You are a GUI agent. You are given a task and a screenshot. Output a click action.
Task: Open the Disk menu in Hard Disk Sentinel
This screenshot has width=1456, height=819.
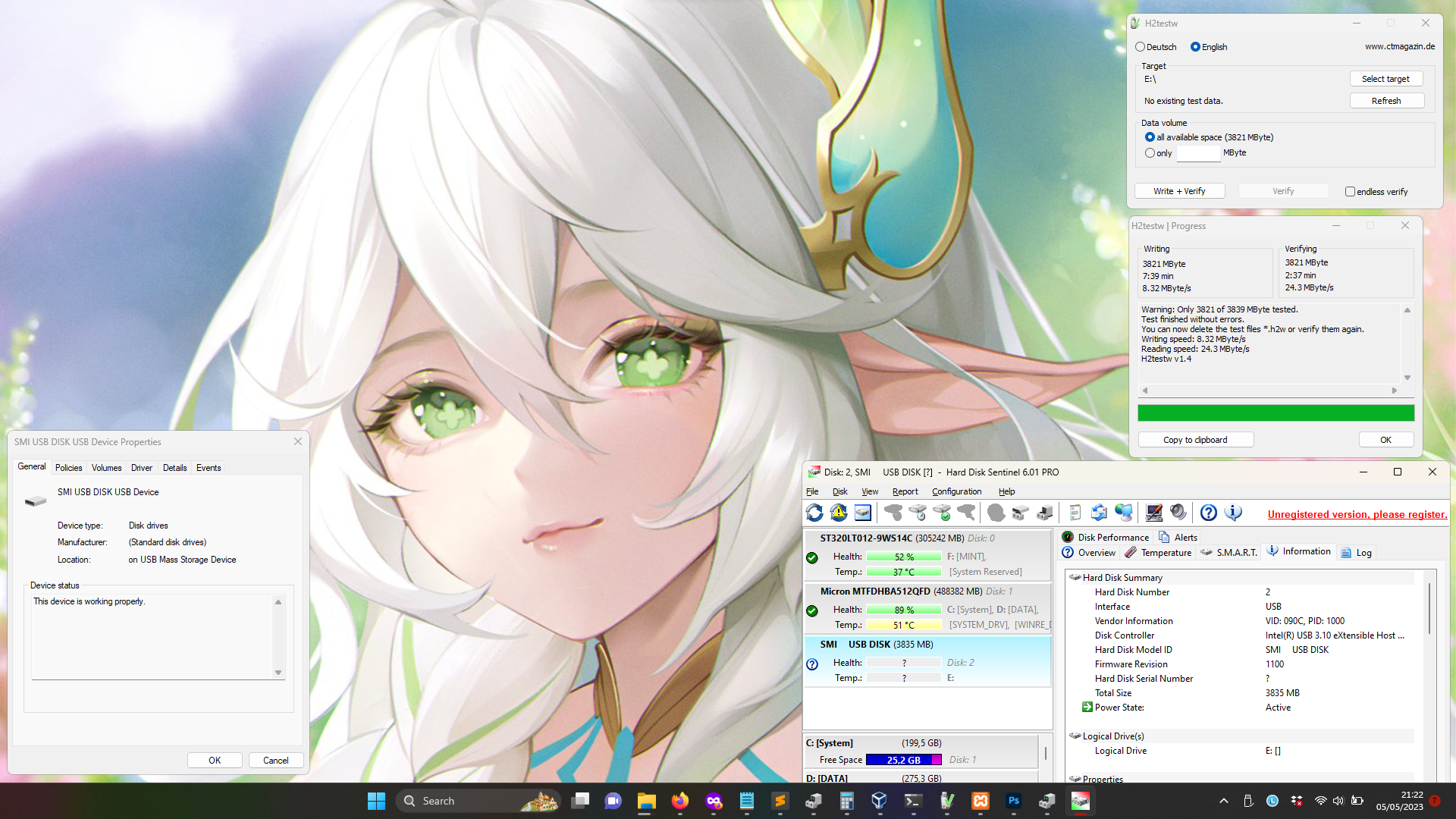coord(840,491)
